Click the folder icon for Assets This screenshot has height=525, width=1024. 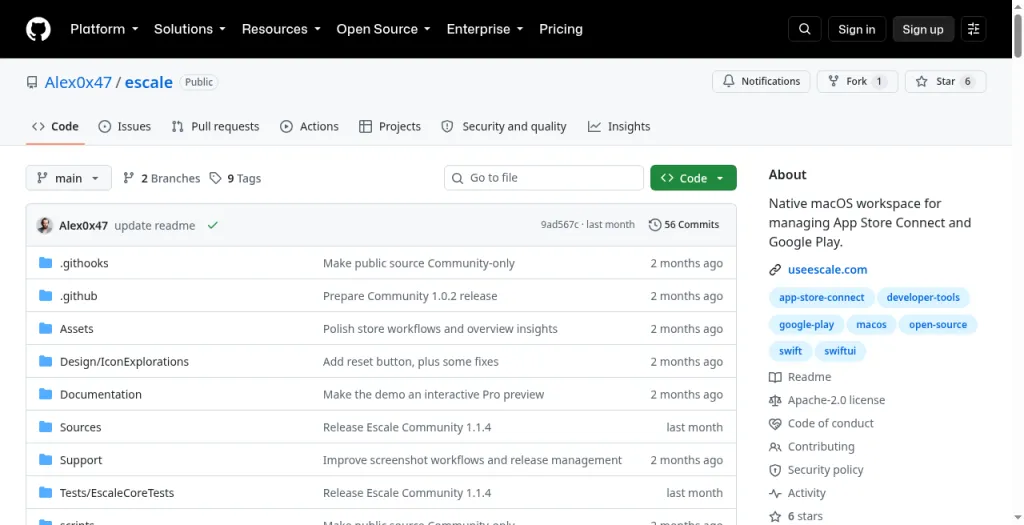(x=45, y=328)
